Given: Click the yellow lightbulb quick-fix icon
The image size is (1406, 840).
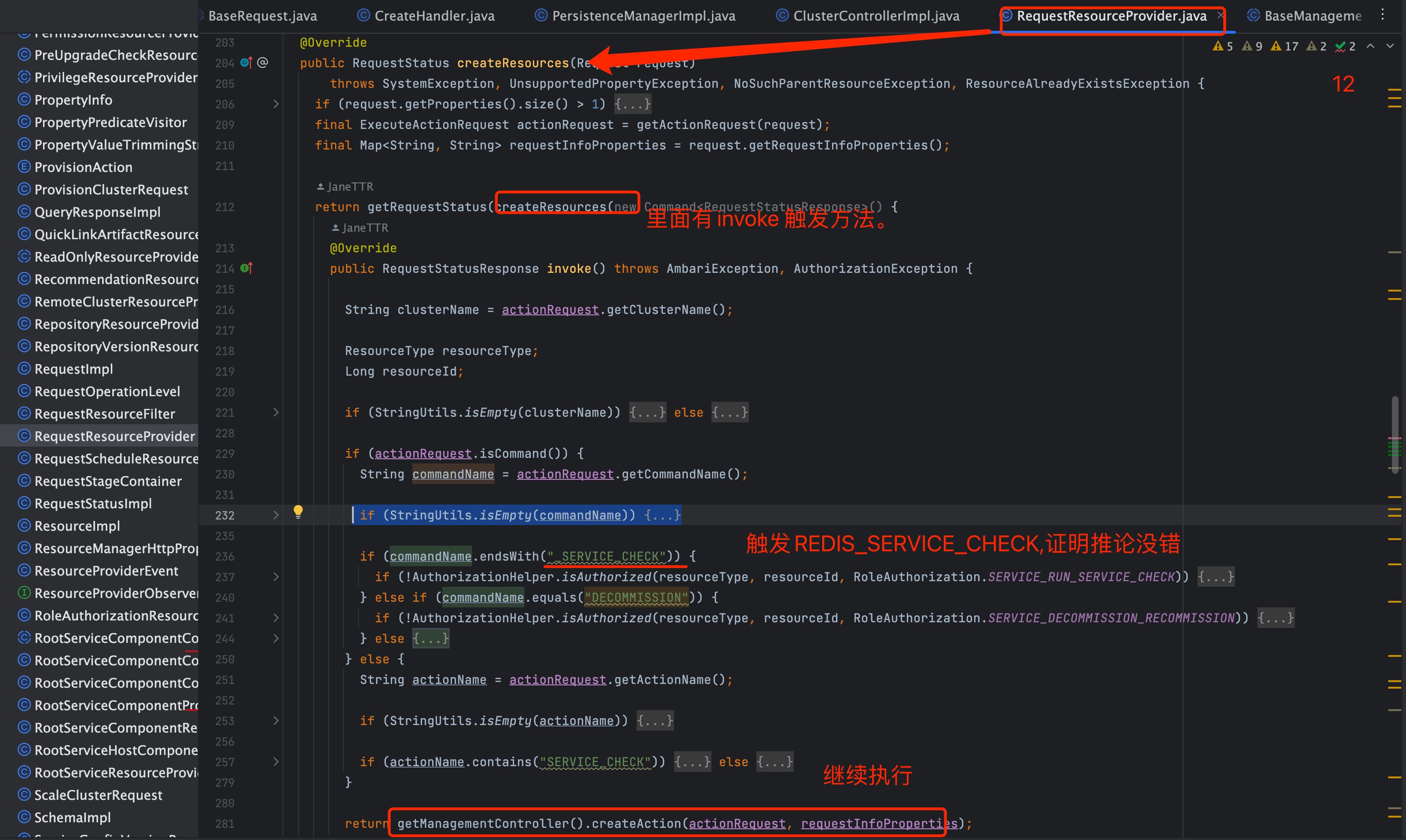Looking at the screenshot, I should point(298,512).
